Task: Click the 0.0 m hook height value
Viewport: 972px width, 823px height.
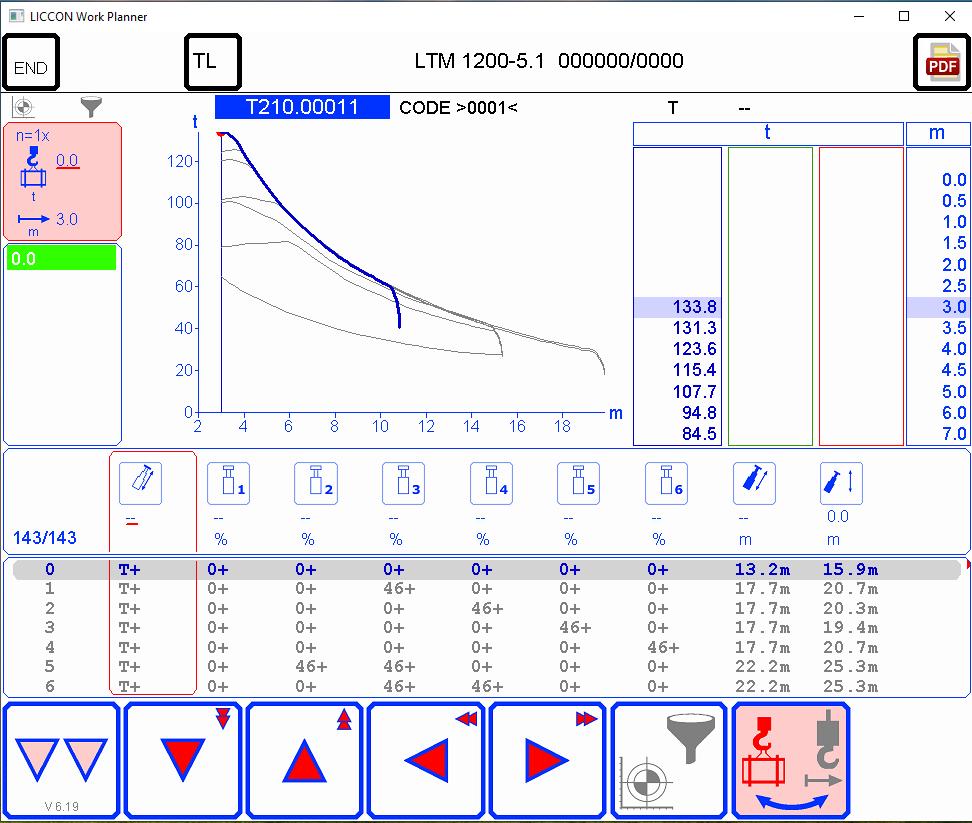Action: pyautogui.click(x=837, y=516)
